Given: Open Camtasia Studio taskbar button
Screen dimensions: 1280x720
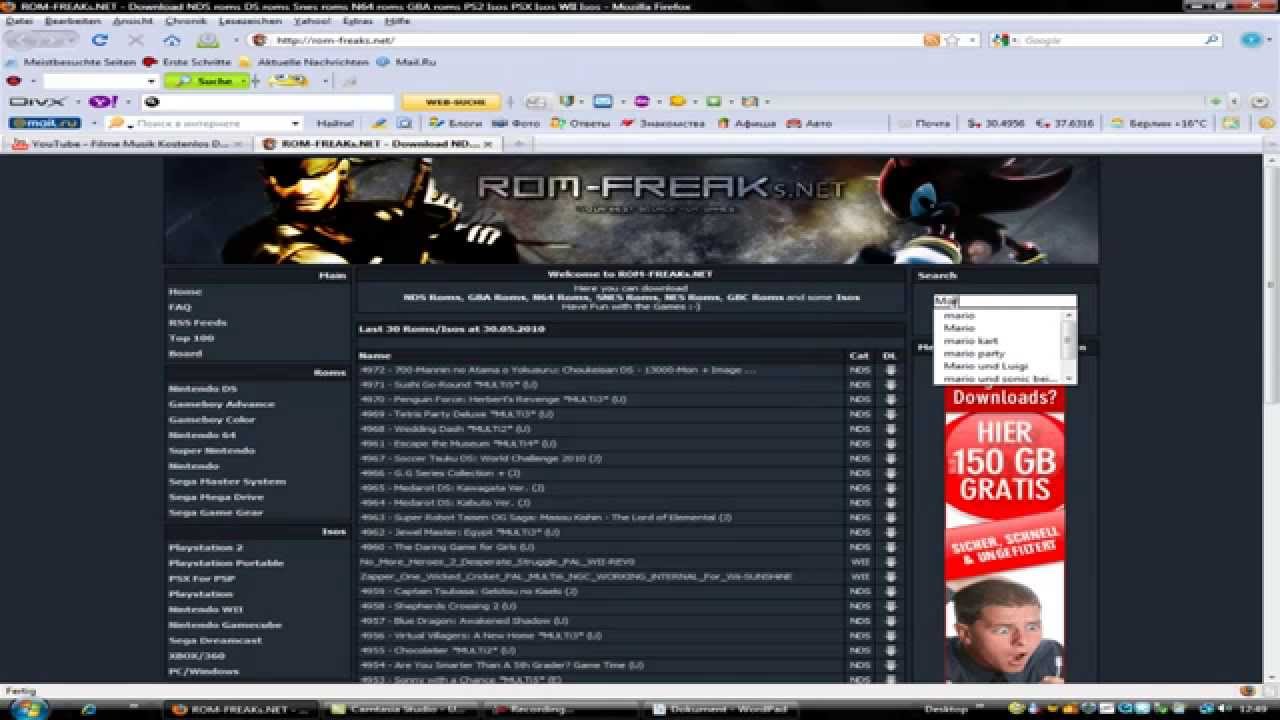Looking at the screenshot, I should (402, 709).
